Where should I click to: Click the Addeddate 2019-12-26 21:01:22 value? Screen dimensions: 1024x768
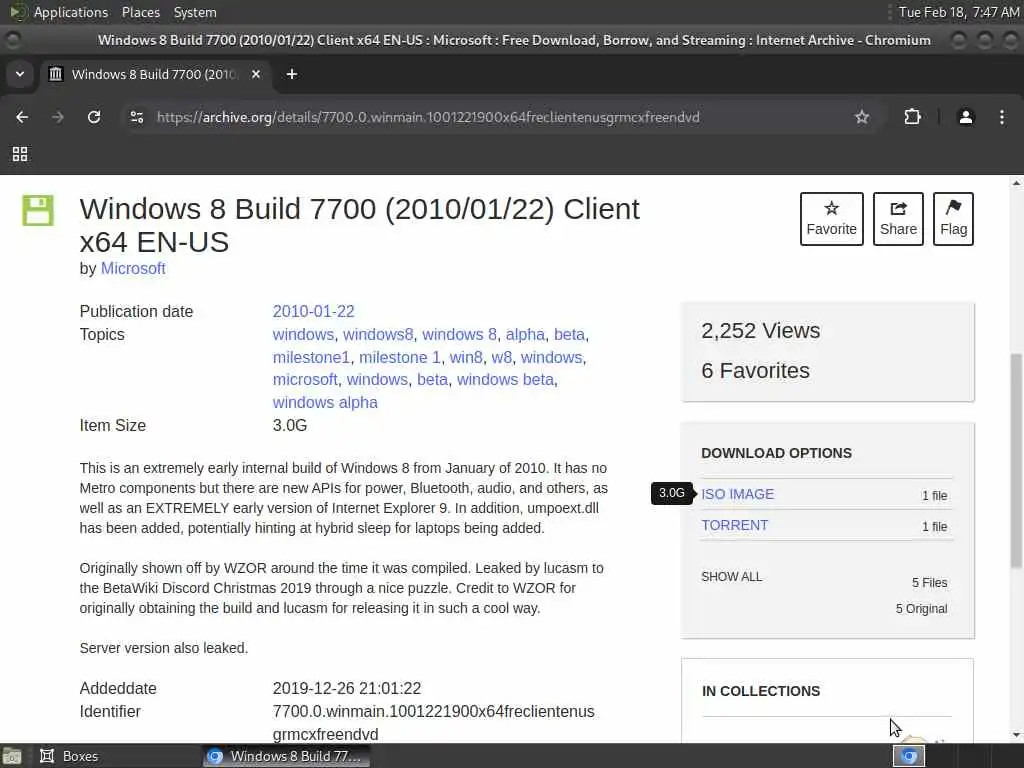tap(347, 688)
